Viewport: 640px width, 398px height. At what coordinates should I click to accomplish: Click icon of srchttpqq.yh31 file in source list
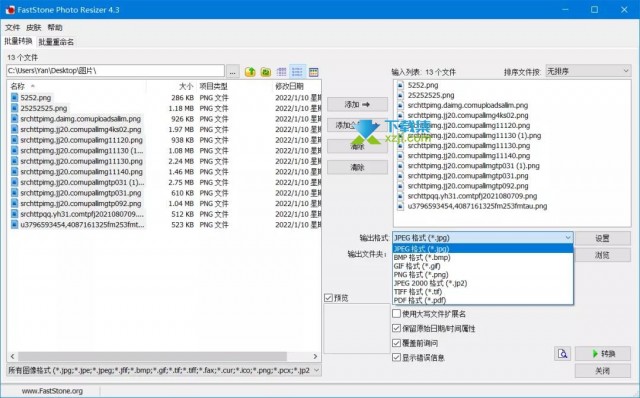15,214
